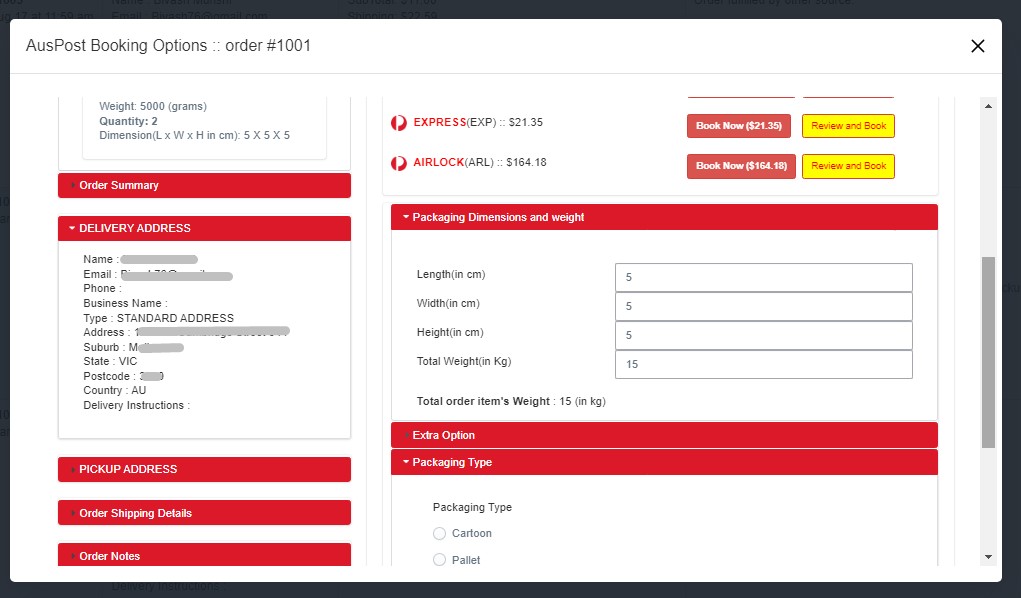Click the 'Weight: 5000 (grams)' text
The height and width of the screenshot is (598, 1021).
click(153, 106)
